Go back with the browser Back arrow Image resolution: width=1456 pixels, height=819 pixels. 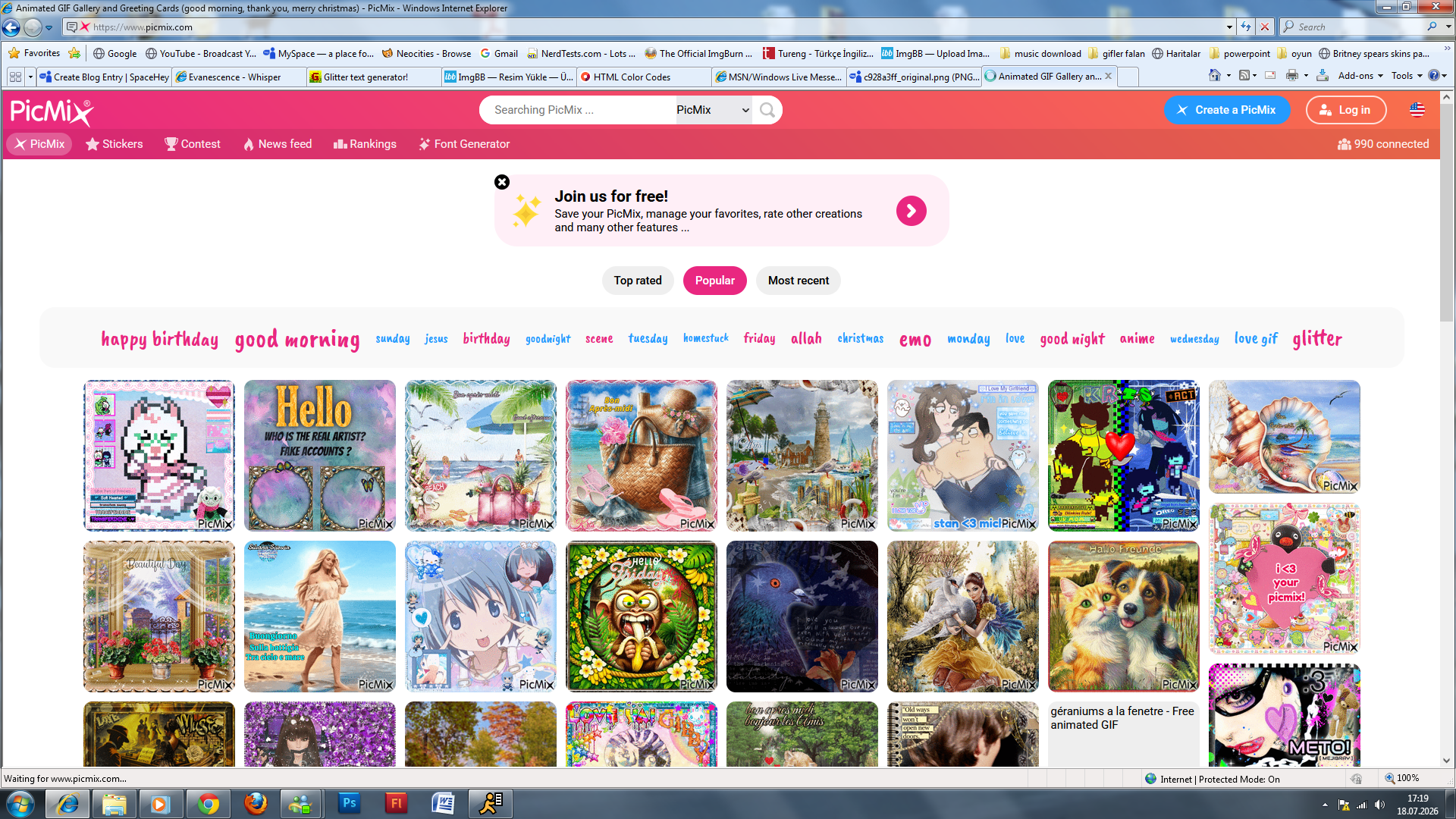tap(11, 27)
